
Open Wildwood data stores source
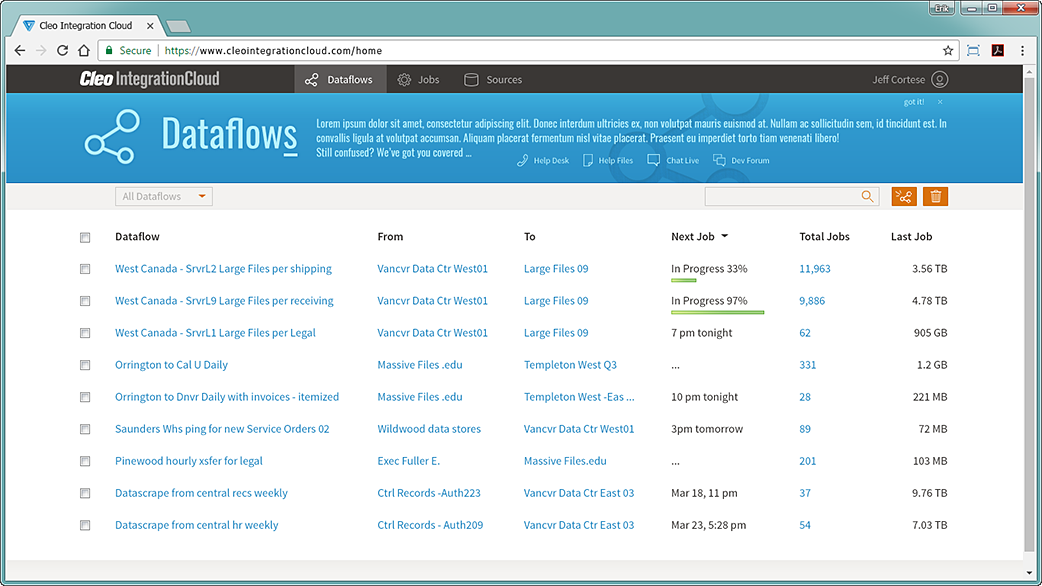tap(429, 429)
